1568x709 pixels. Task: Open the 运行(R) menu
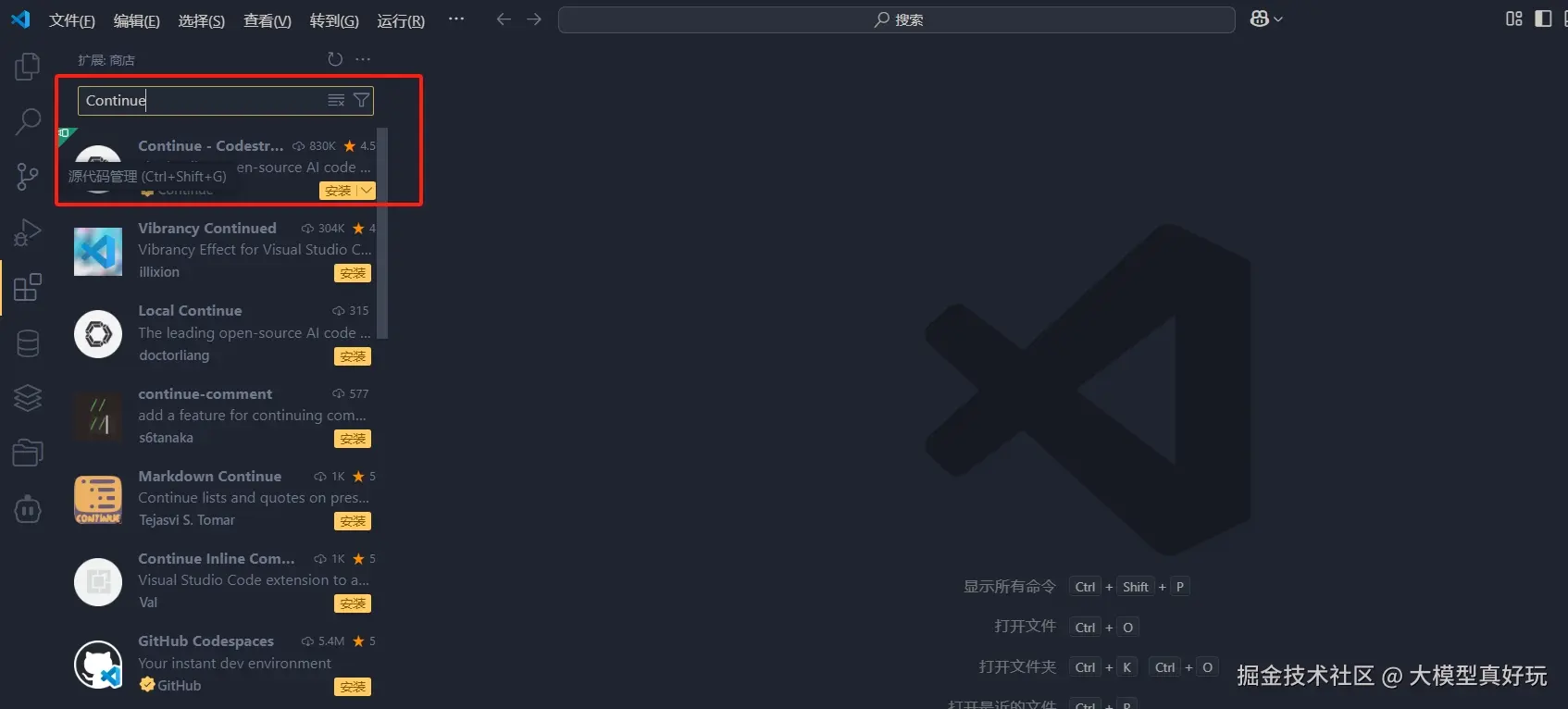[x=401, y=20]
